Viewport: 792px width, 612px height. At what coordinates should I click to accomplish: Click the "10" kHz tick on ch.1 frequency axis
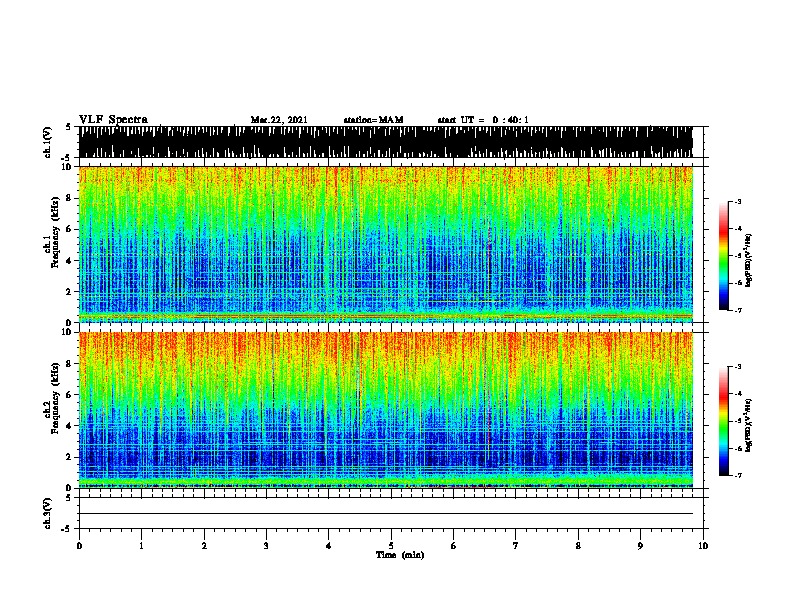pyautogui.click(x=67, y=167)
